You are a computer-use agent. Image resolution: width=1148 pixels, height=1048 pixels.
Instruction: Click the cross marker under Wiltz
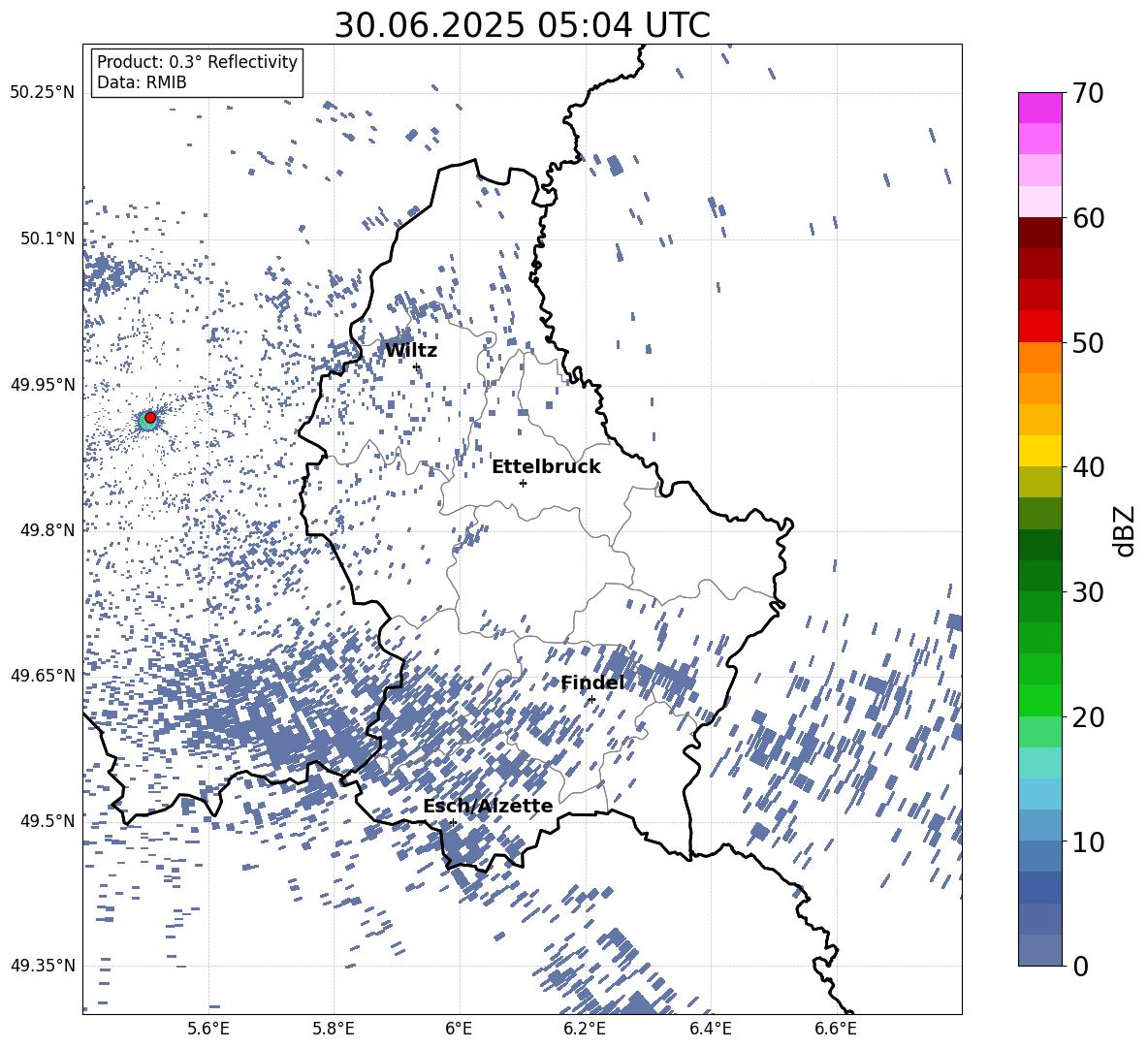[417, 366]
